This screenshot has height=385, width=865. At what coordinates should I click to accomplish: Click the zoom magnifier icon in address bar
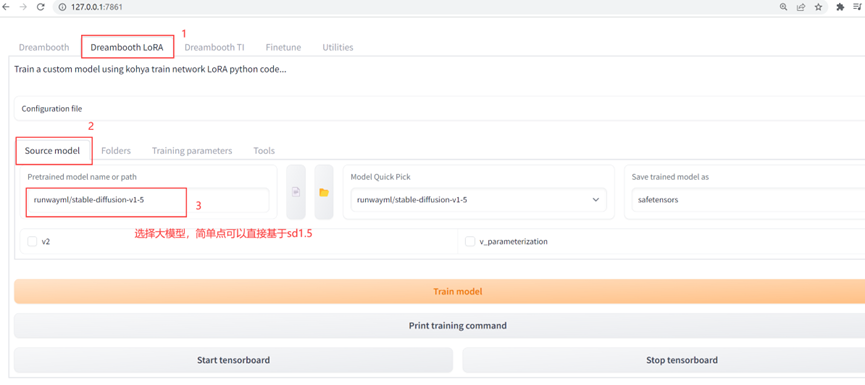pos(783,7)
